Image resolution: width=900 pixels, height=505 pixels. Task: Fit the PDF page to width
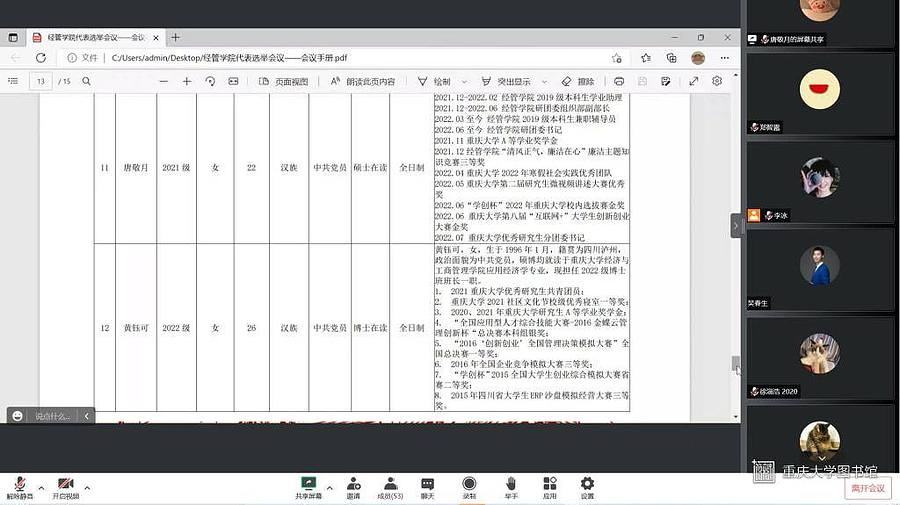coord(233,81)
